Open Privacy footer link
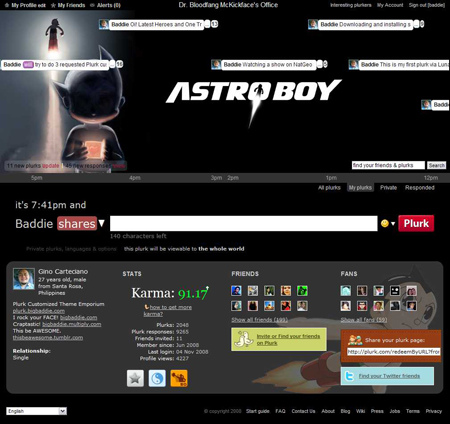The image size is (450, 424). click(434, 411)
